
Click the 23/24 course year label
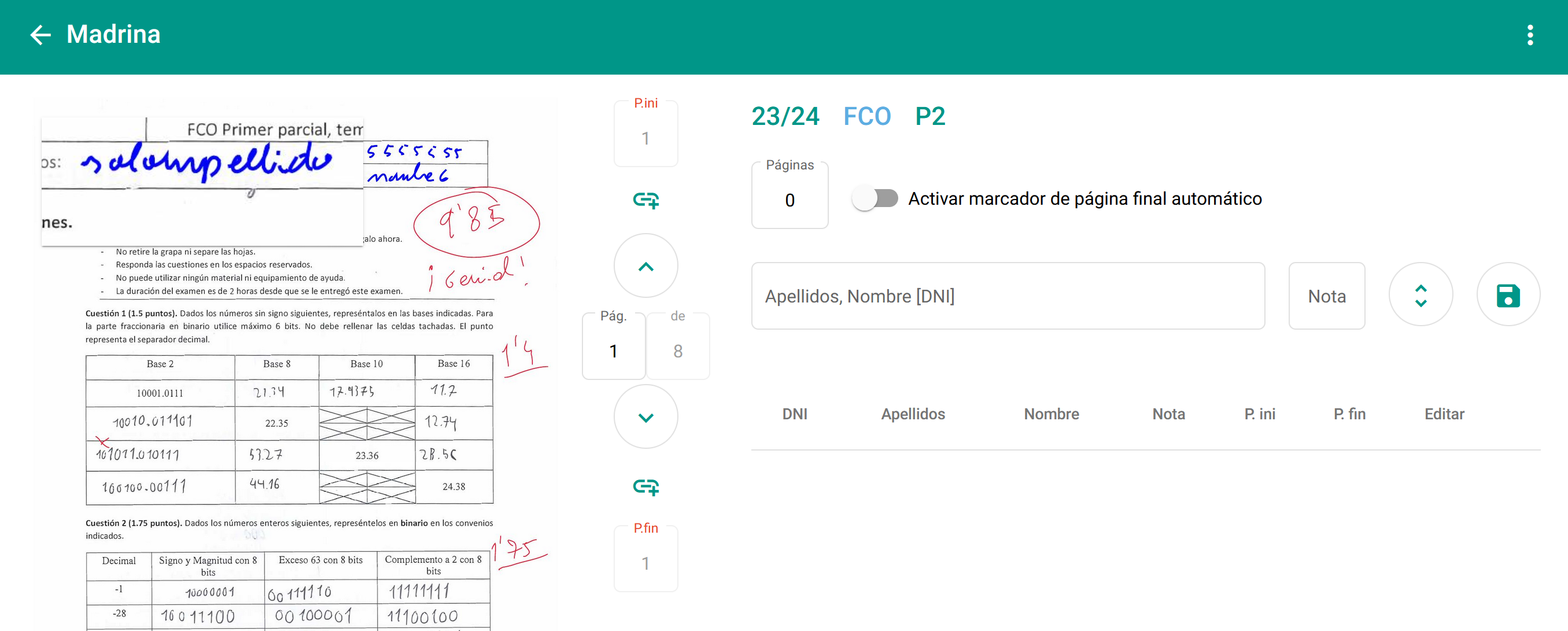coord(785,116)
